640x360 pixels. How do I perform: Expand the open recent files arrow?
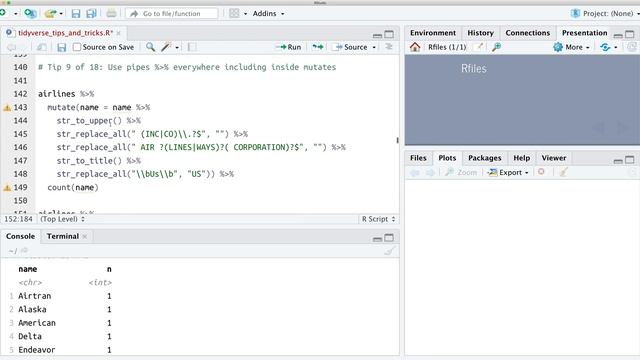click(61, 13)
